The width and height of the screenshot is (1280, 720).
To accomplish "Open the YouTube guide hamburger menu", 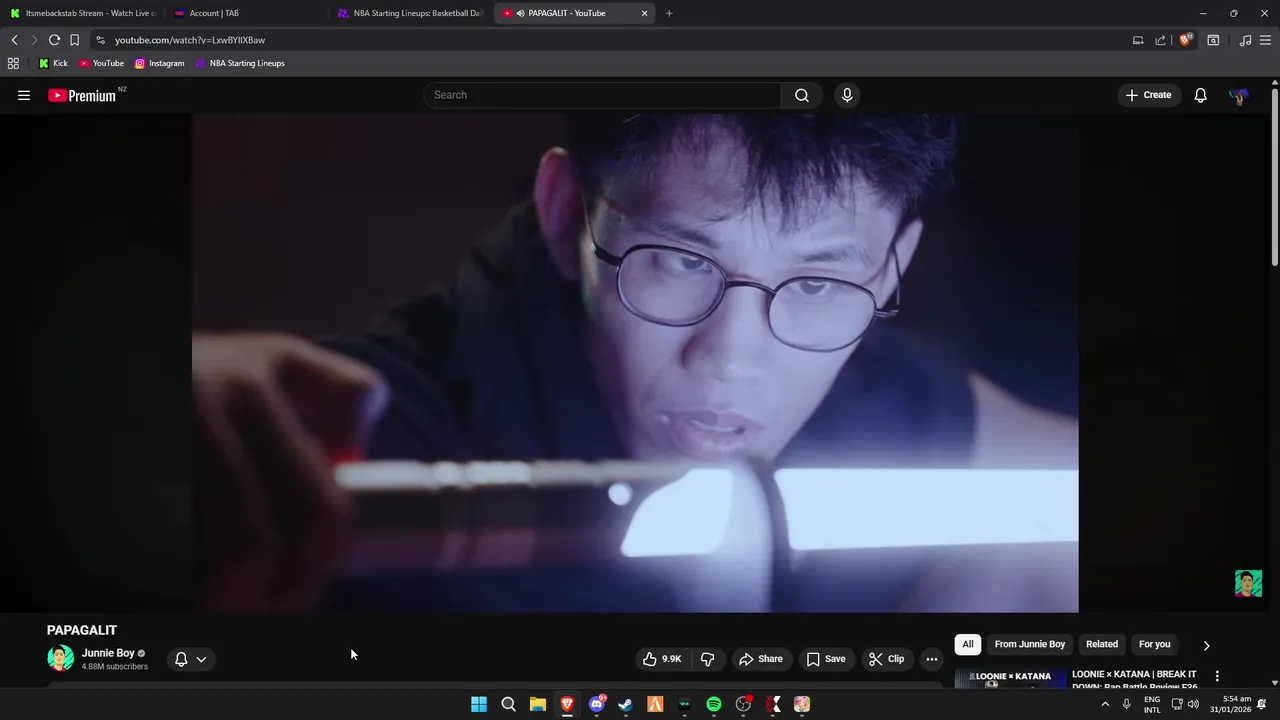I will (24, 95).
